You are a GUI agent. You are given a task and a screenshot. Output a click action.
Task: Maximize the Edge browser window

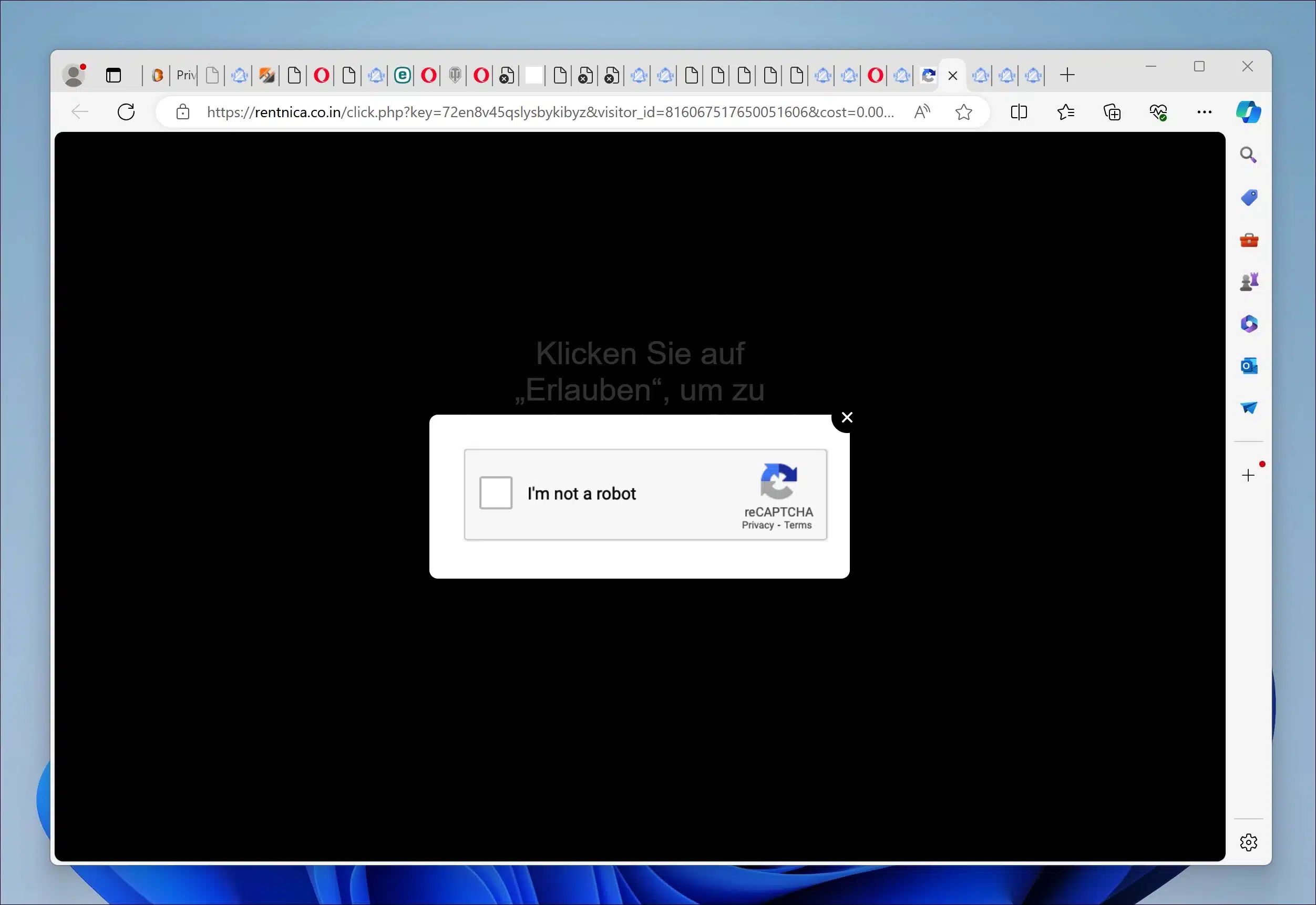pos(1199,66)
